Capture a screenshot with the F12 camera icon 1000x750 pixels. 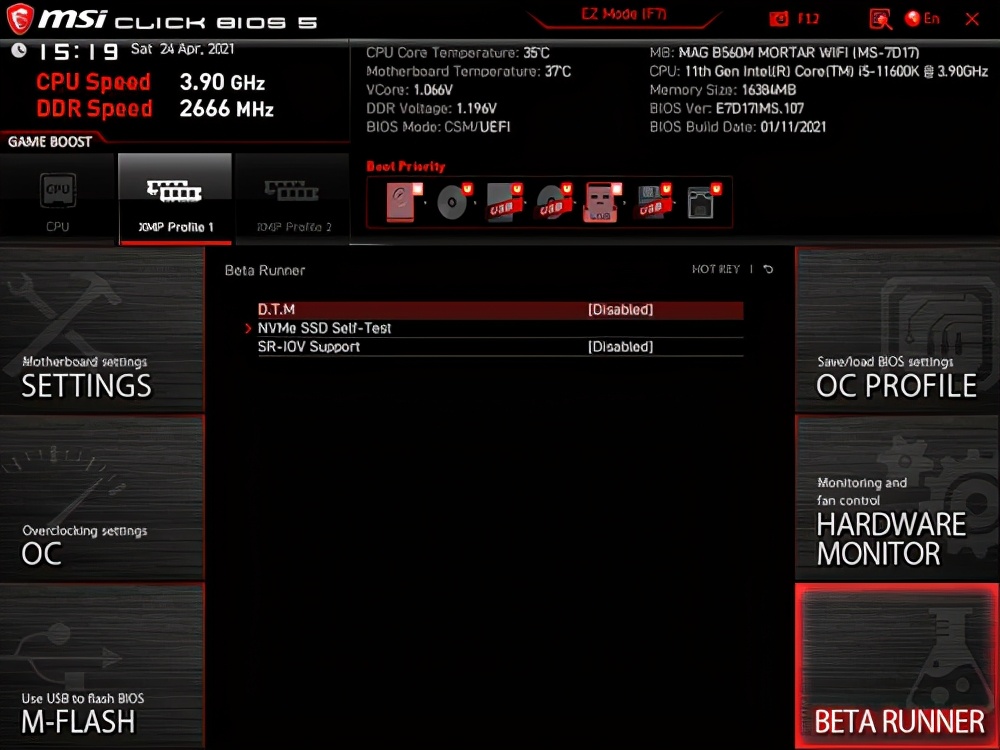pyautogui.click(x=779, y=19)
